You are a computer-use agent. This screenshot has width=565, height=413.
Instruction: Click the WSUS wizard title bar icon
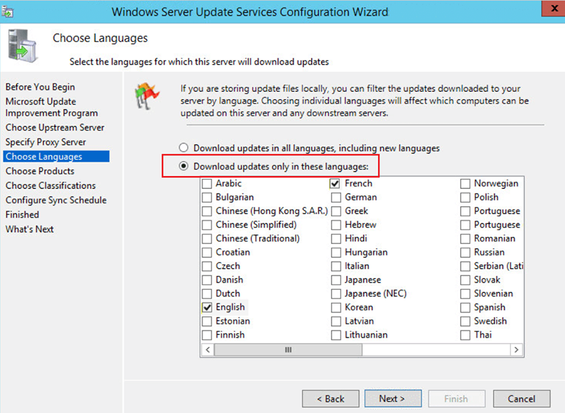[x=7, y=11]
